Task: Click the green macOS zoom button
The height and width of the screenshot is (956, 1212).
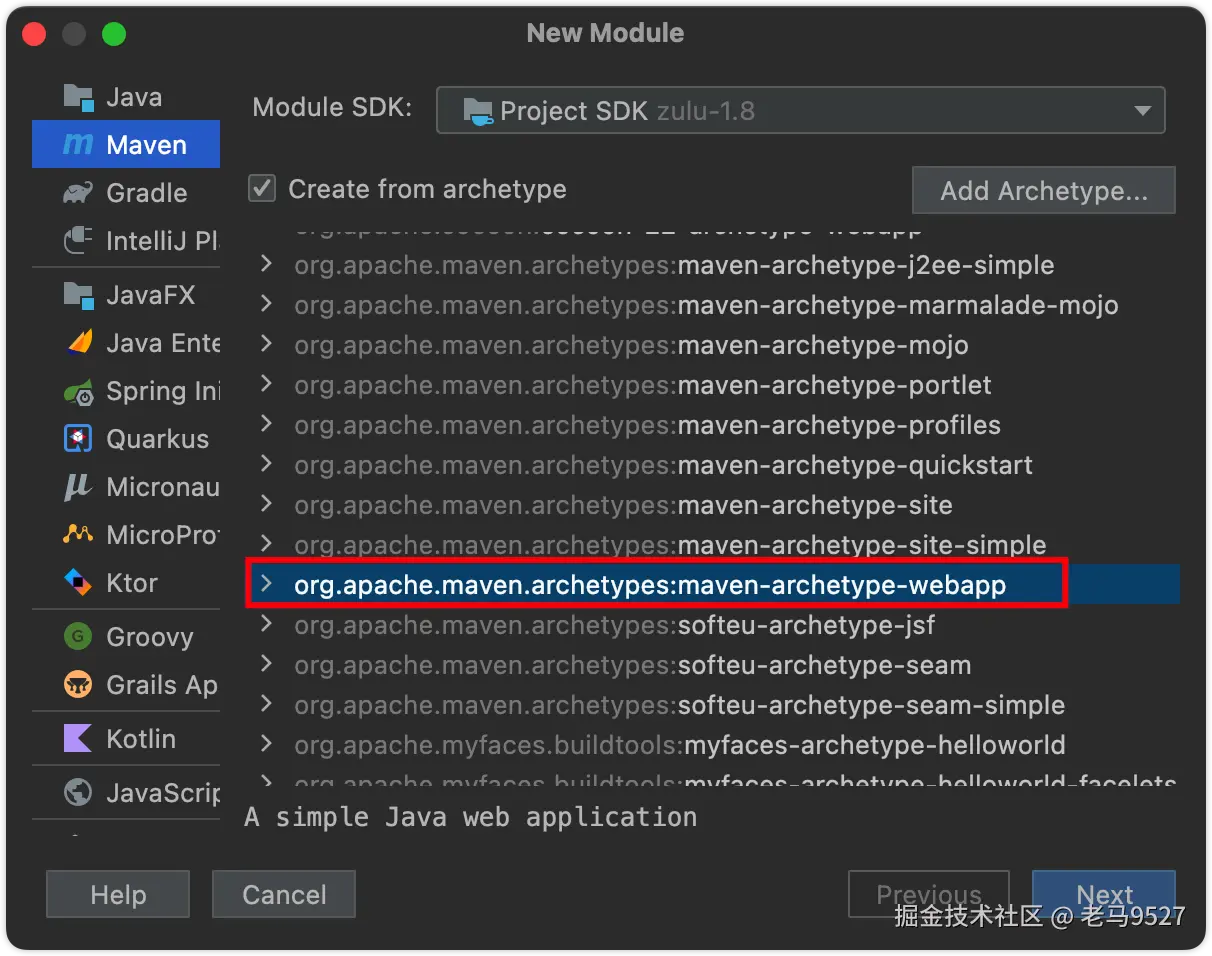Action: [114, 33]
